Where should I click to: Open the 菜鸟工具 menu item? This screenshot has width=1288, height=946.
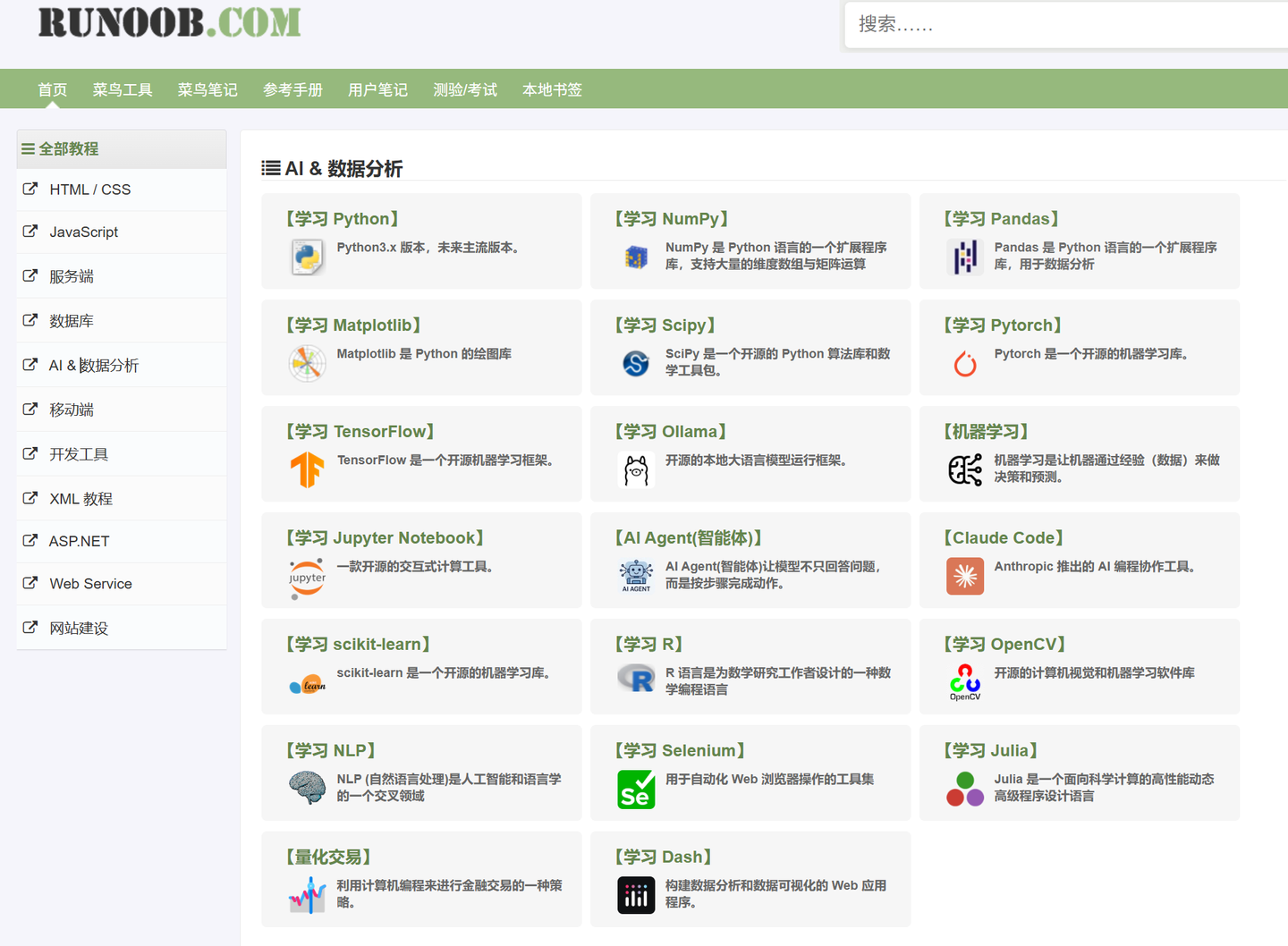click(123, 89)
